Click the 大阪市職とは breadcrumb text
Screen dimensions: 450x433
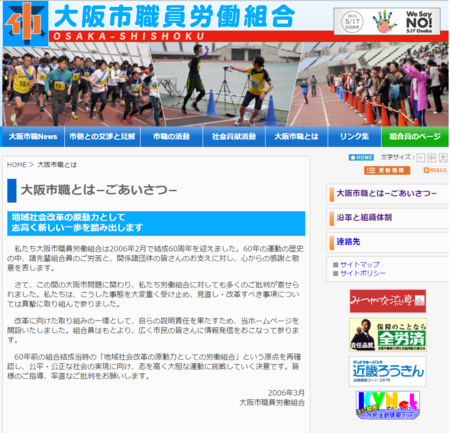point(57,165)
